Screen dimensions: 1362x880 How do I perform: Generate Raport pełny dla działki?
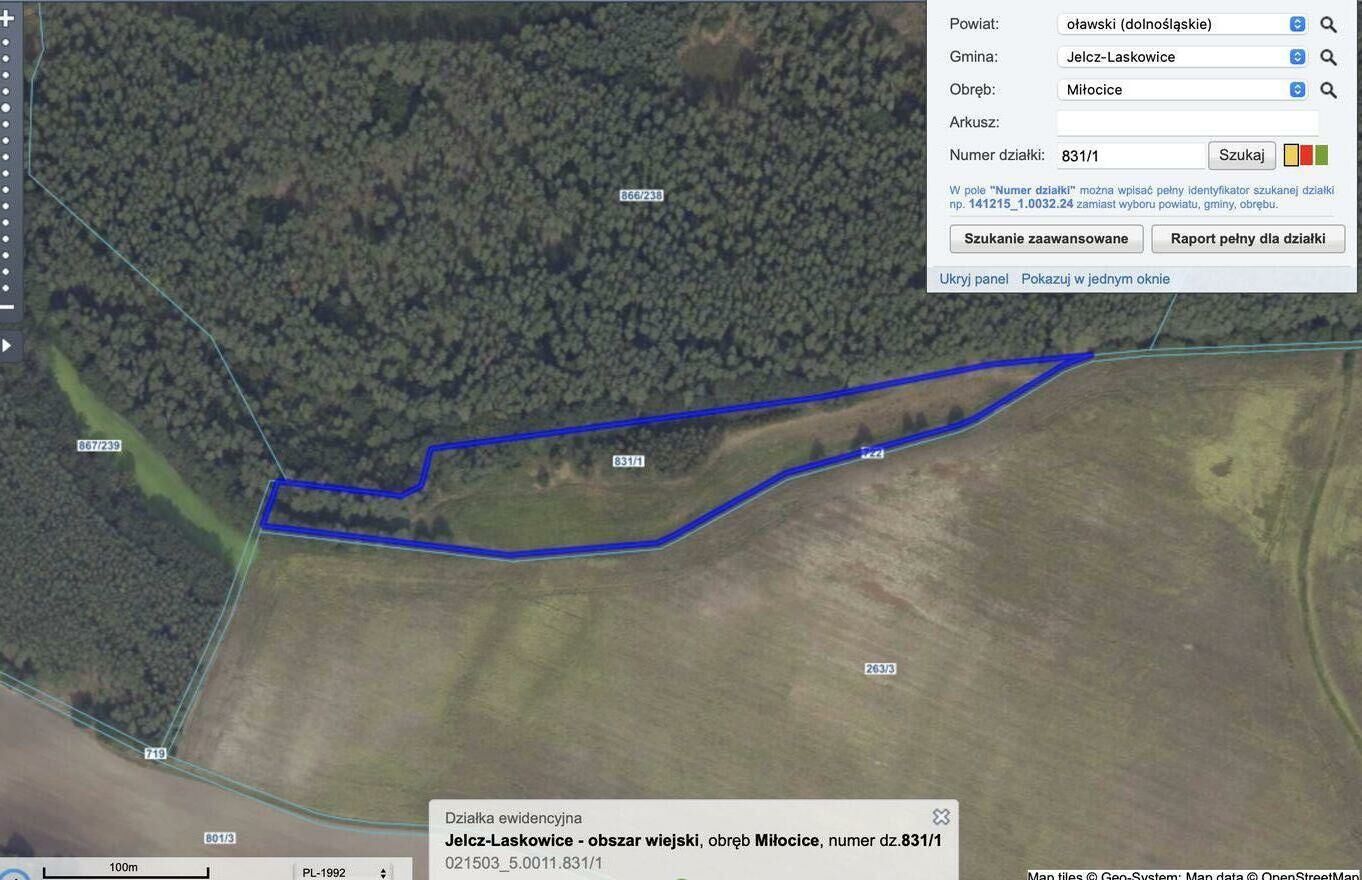pos(1248,239)
